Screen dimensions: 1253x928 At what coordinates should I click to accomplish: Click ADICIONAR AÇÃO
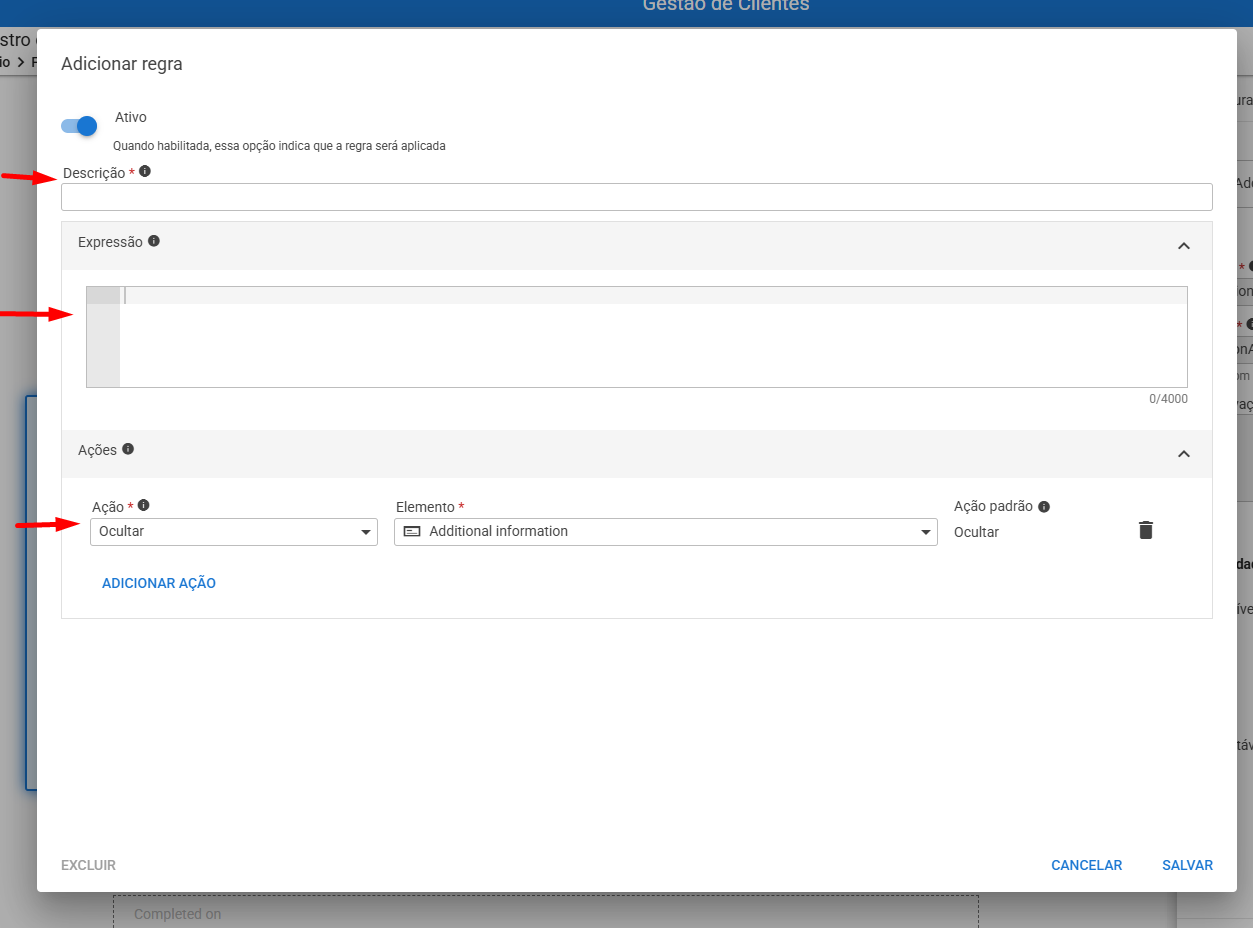159,583
